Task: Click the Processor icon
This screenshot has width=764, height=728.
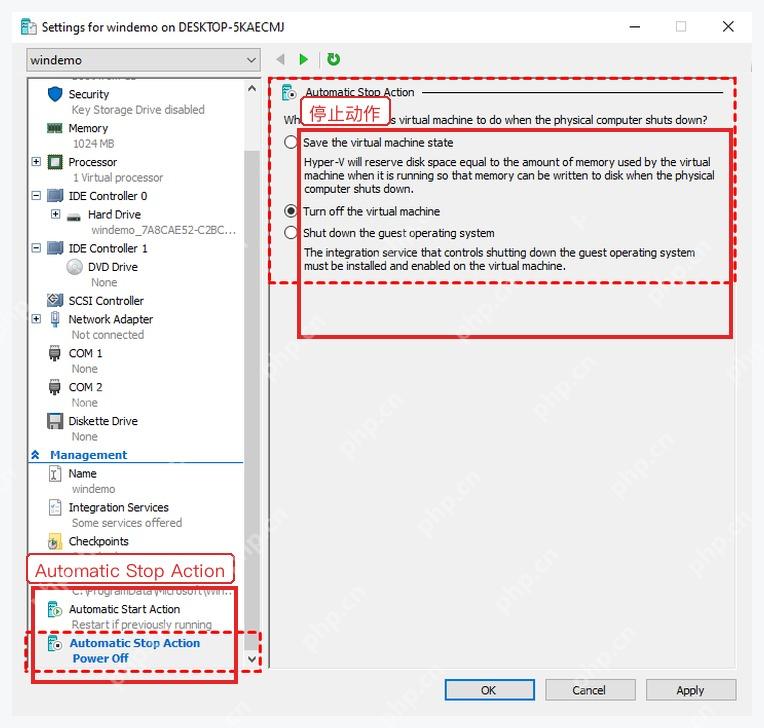Action: coord(55,162)
